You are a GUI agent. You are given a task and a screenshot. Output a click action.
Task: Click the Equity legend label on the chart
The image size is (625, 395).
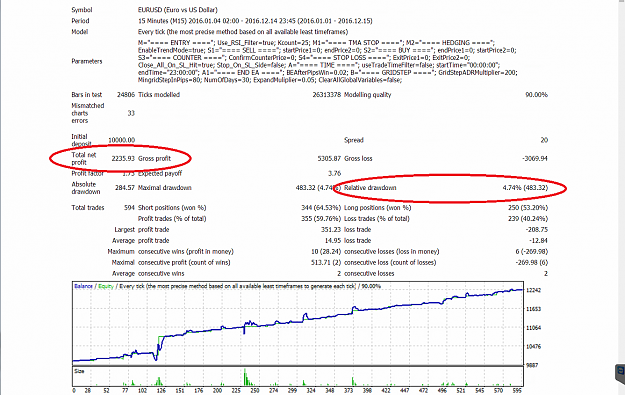pyautogui.click(x=106, y=286)
